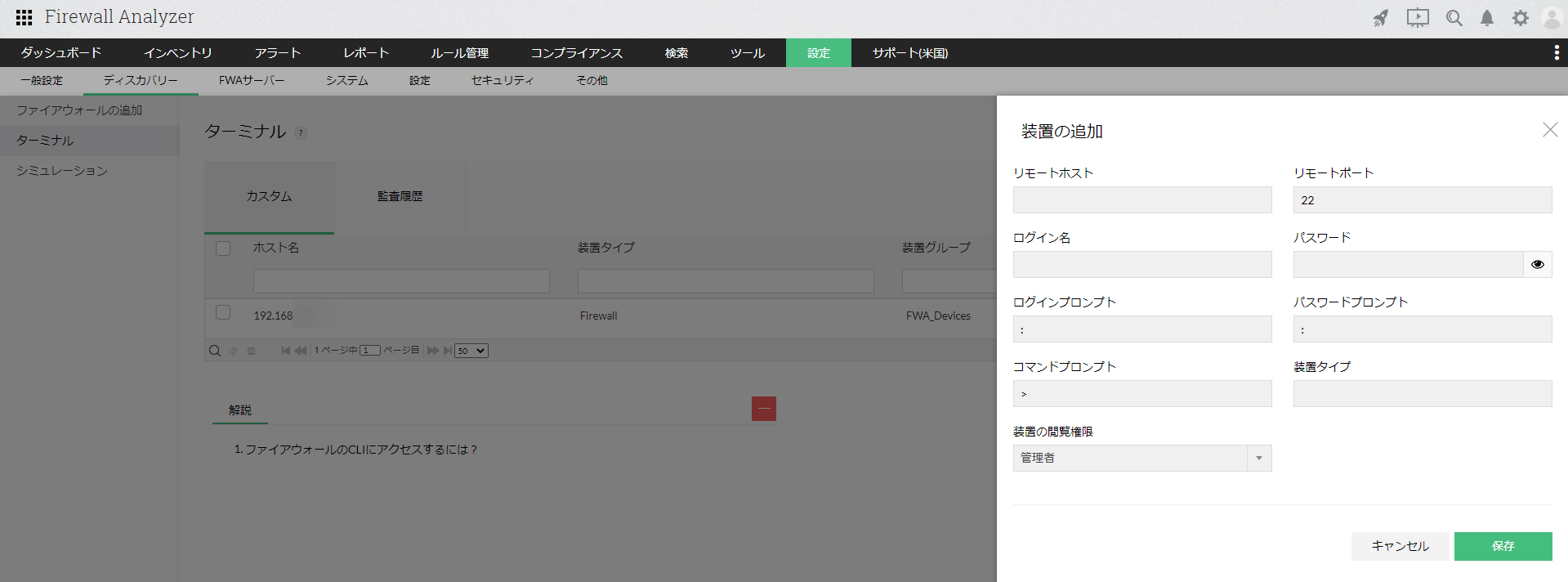
Task: Open the user profile avatar
Action: point(1551,18)
